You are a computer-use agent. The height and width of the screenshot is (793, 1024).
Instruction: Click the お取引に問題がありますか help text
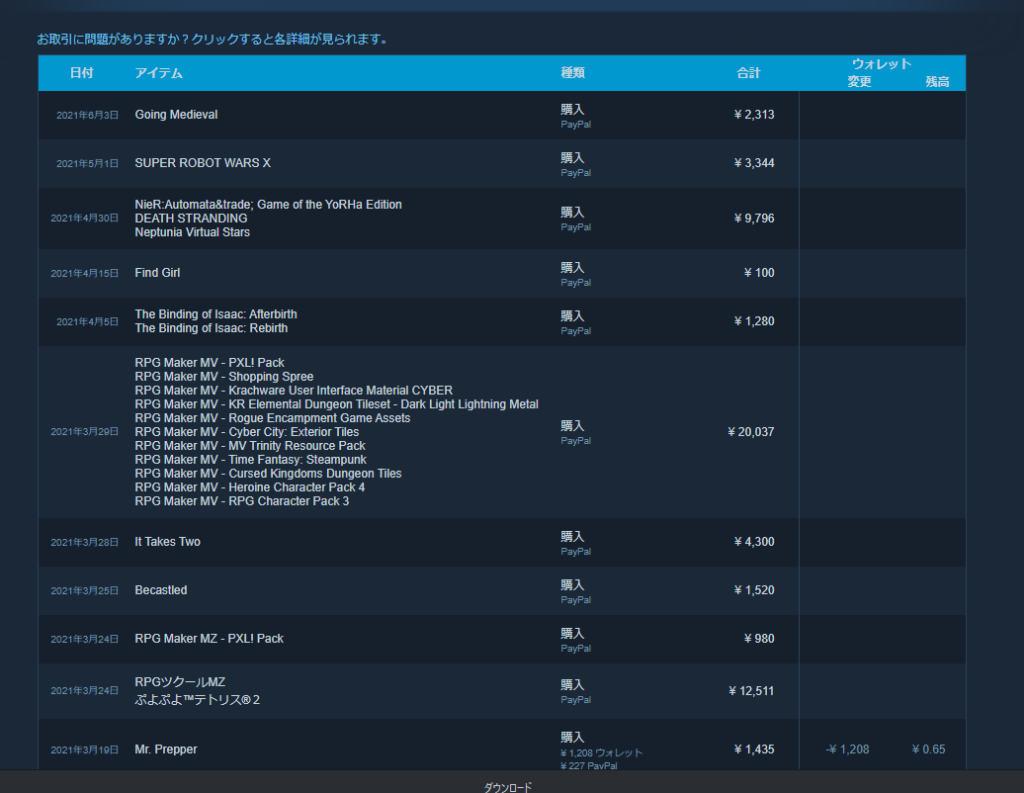click(x=212, y=40)
